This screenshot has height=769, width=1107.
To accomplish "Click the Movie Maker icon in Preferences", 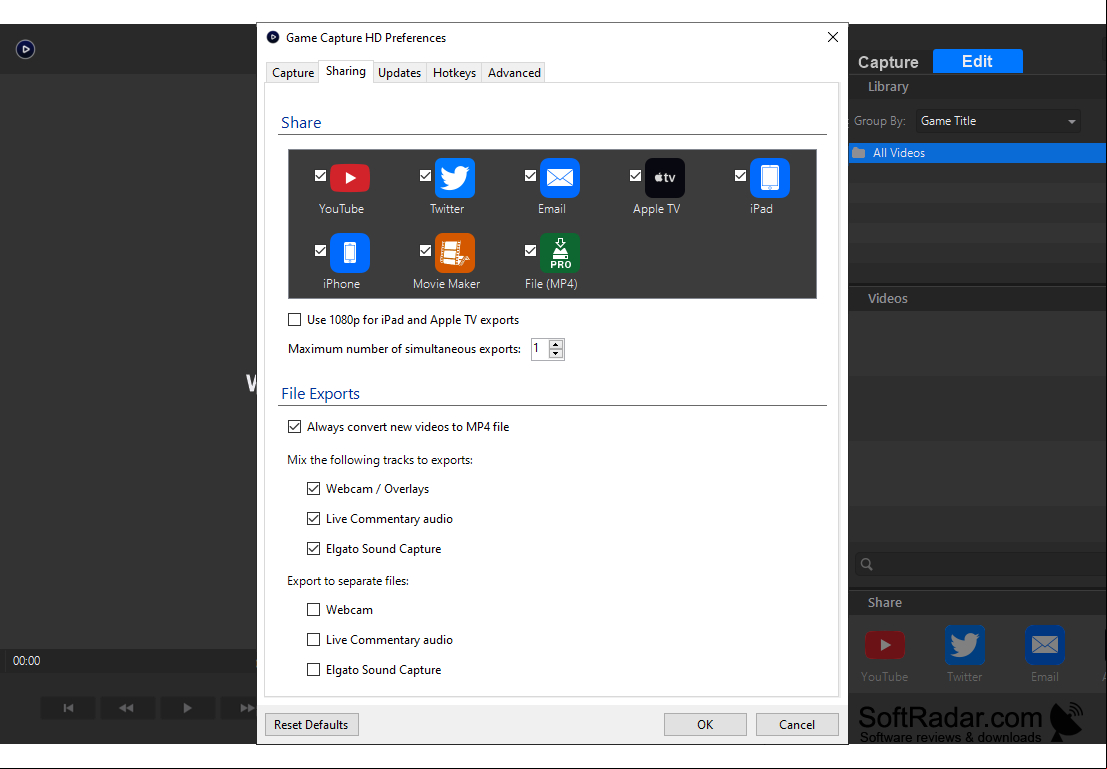I will (455, 253).
